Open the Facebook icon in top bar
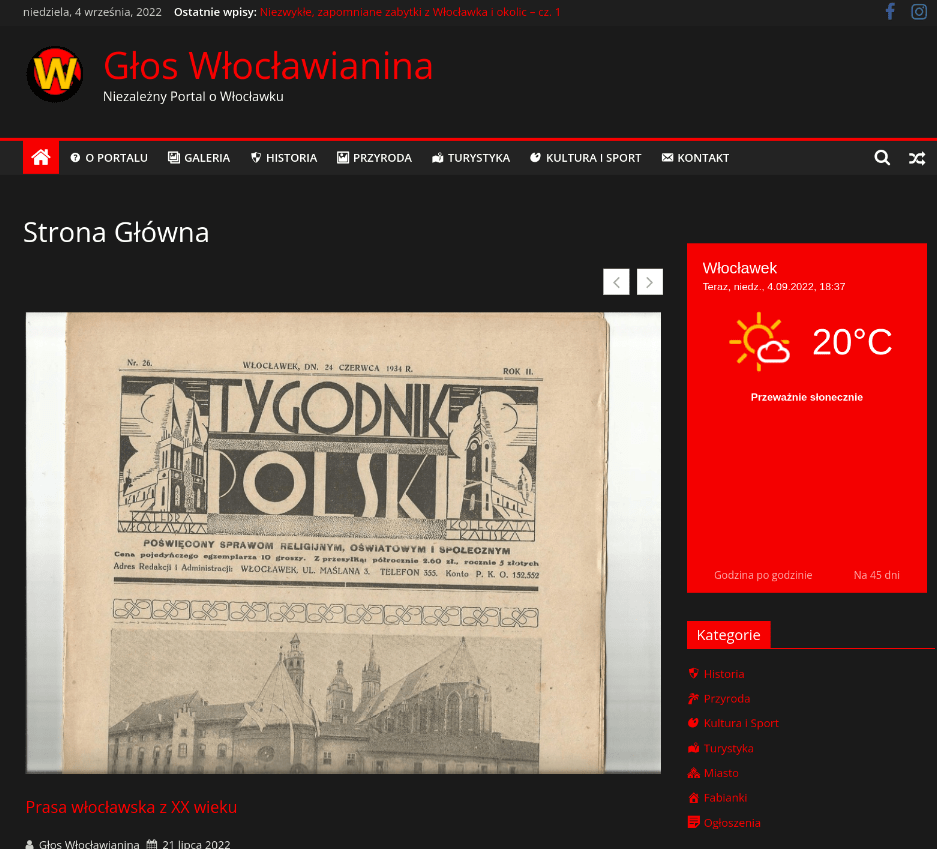937x849 pixels. coord(889,12)
